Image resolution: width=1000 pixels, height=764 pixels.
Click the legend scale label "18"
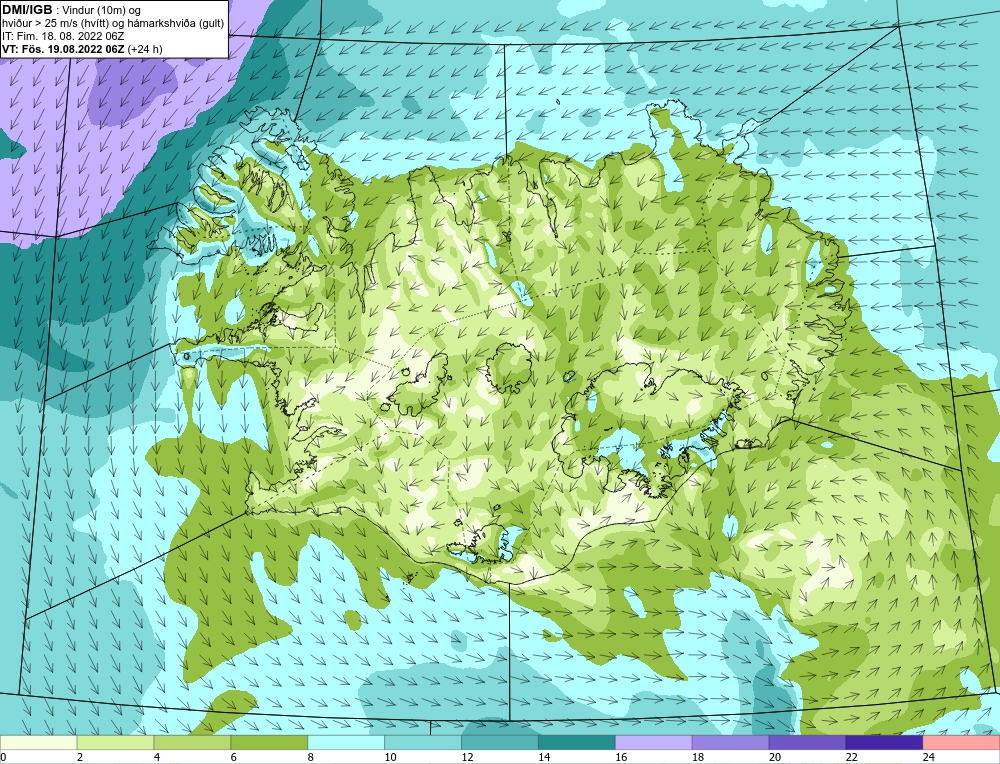698,757
